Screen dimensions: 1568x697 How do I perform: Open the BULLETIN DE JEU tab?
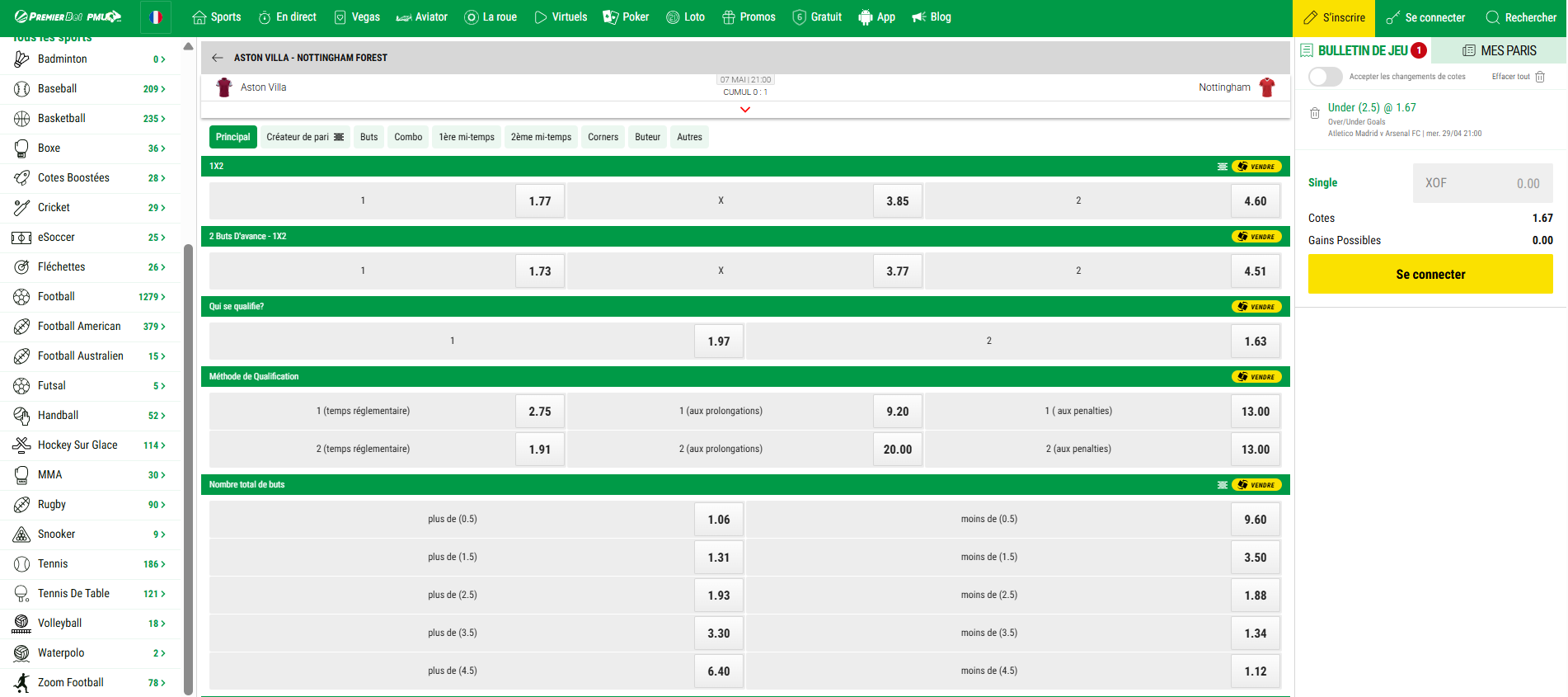coord(1364,50)
